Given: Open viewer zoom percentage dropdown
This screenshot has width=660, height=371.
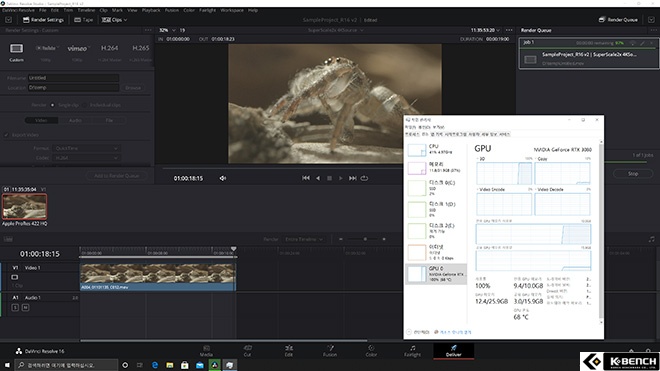Looking at the screenshot, I should click(x=167, y=30).
